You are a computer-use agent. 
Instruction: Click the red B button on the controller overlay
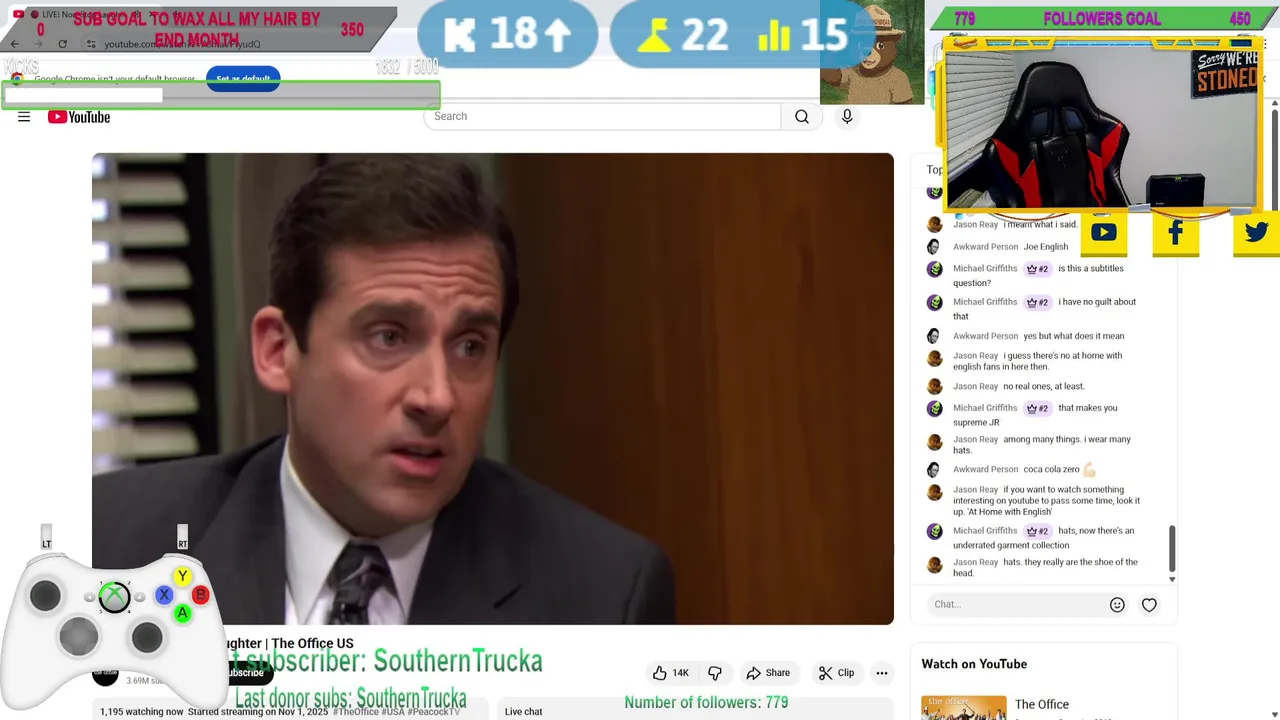point(200,595)
